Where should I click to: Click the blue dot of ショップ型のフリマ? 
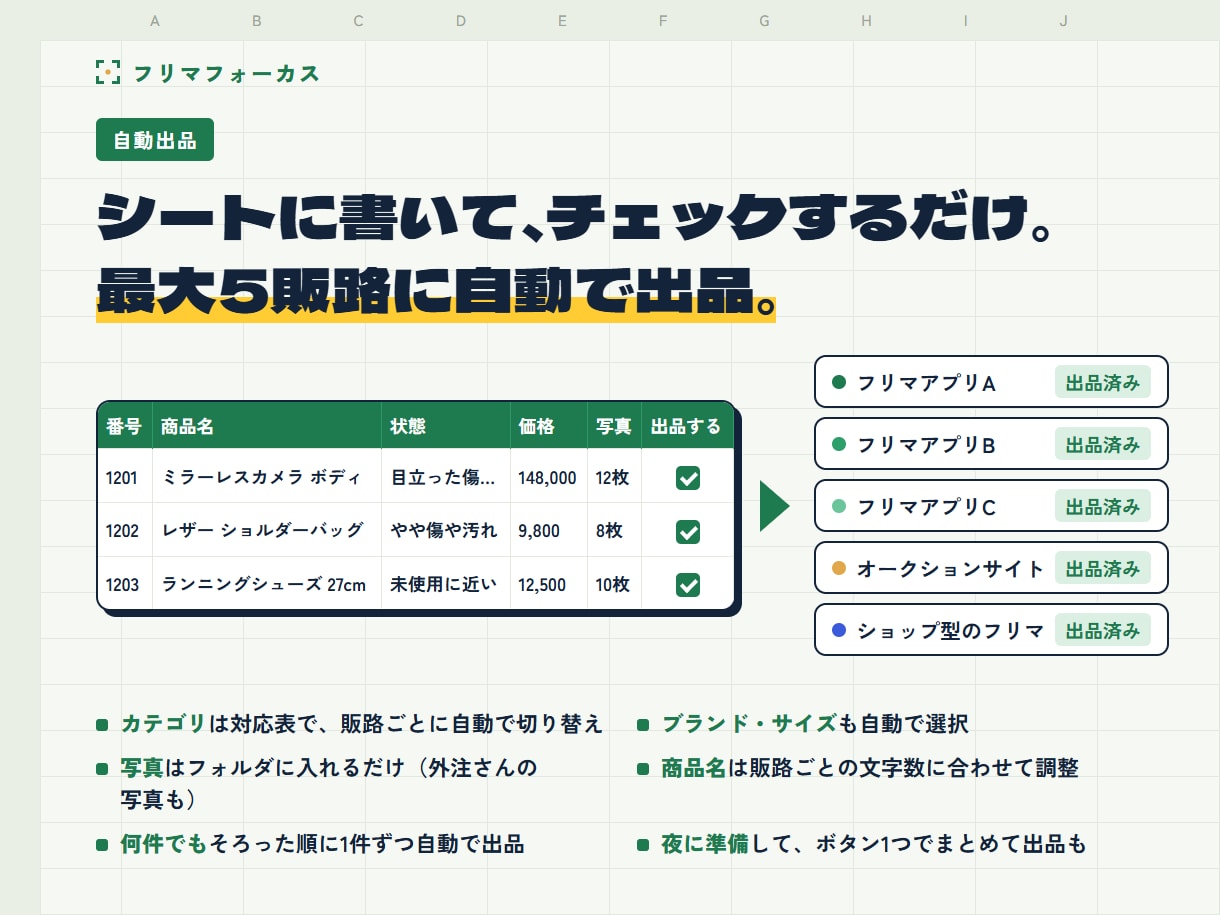839,630
